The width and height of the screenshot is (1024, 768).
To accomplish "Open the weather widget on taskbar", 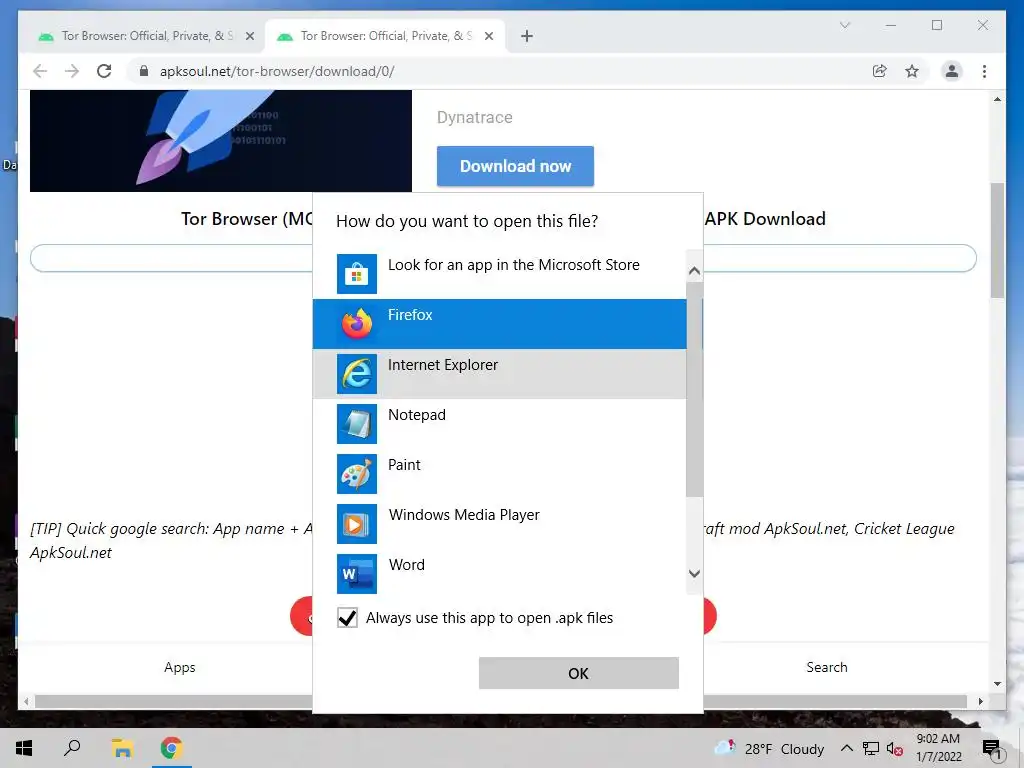I will click(769, 748).
